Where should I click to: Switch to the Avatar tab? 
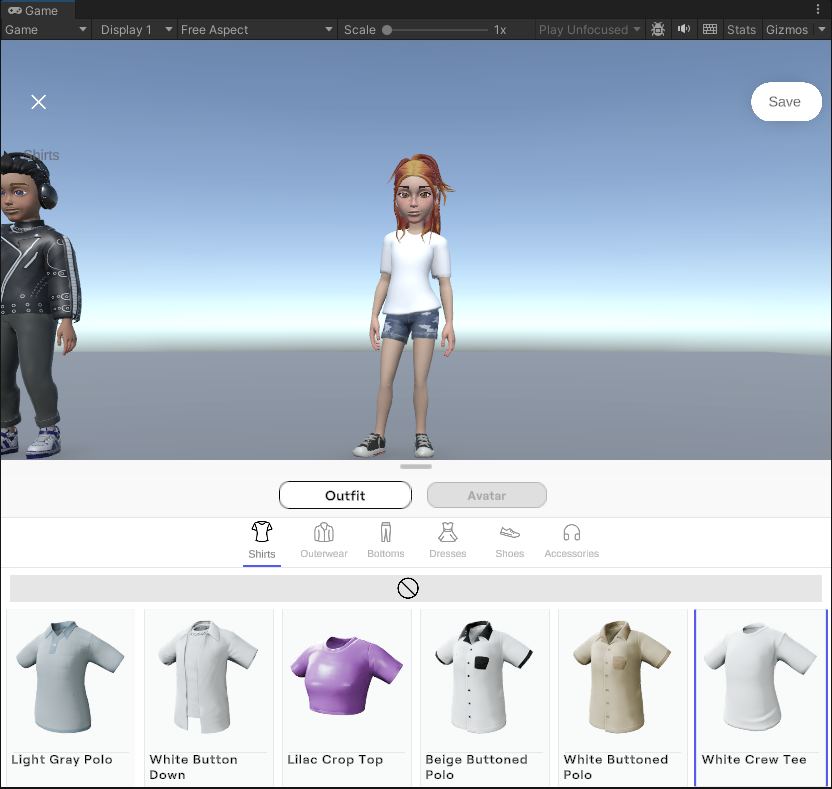(486, 494)
